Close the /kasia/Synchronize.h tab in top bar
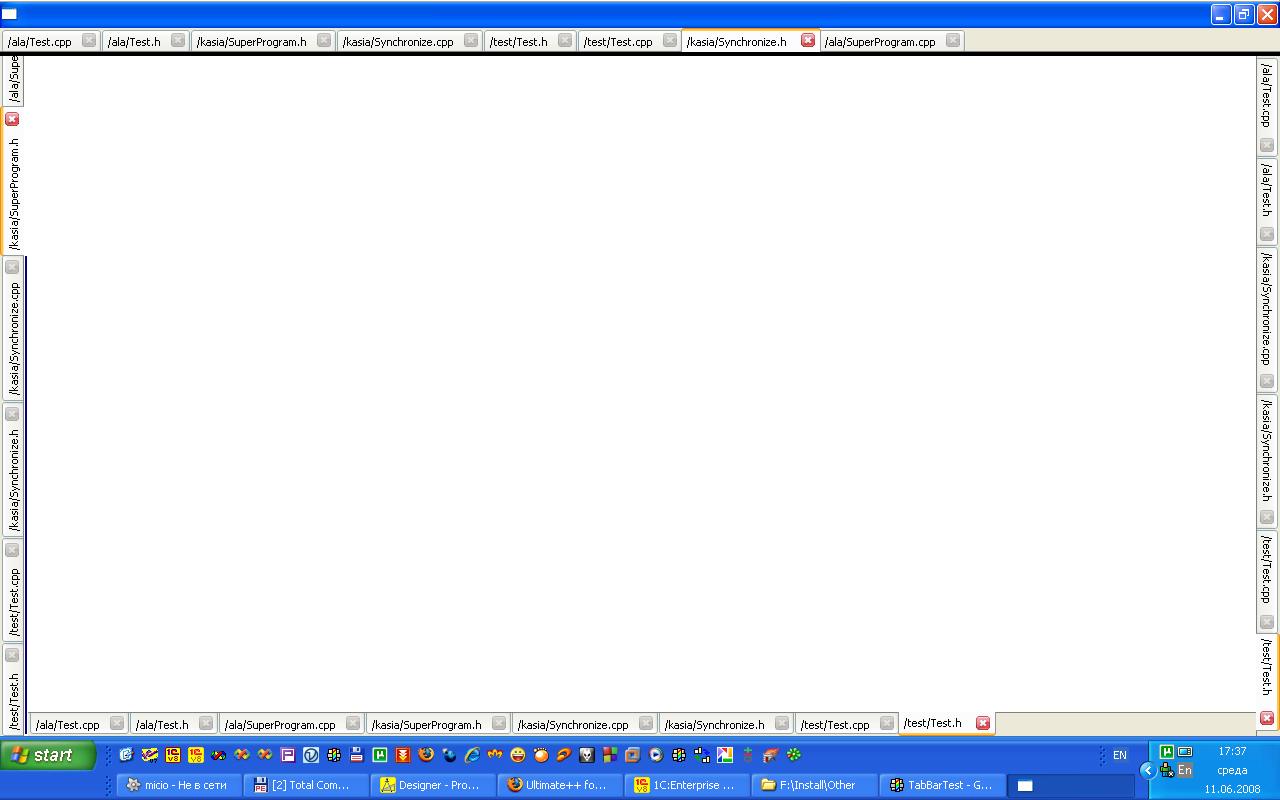1280x800 pixels. (808, 41)
